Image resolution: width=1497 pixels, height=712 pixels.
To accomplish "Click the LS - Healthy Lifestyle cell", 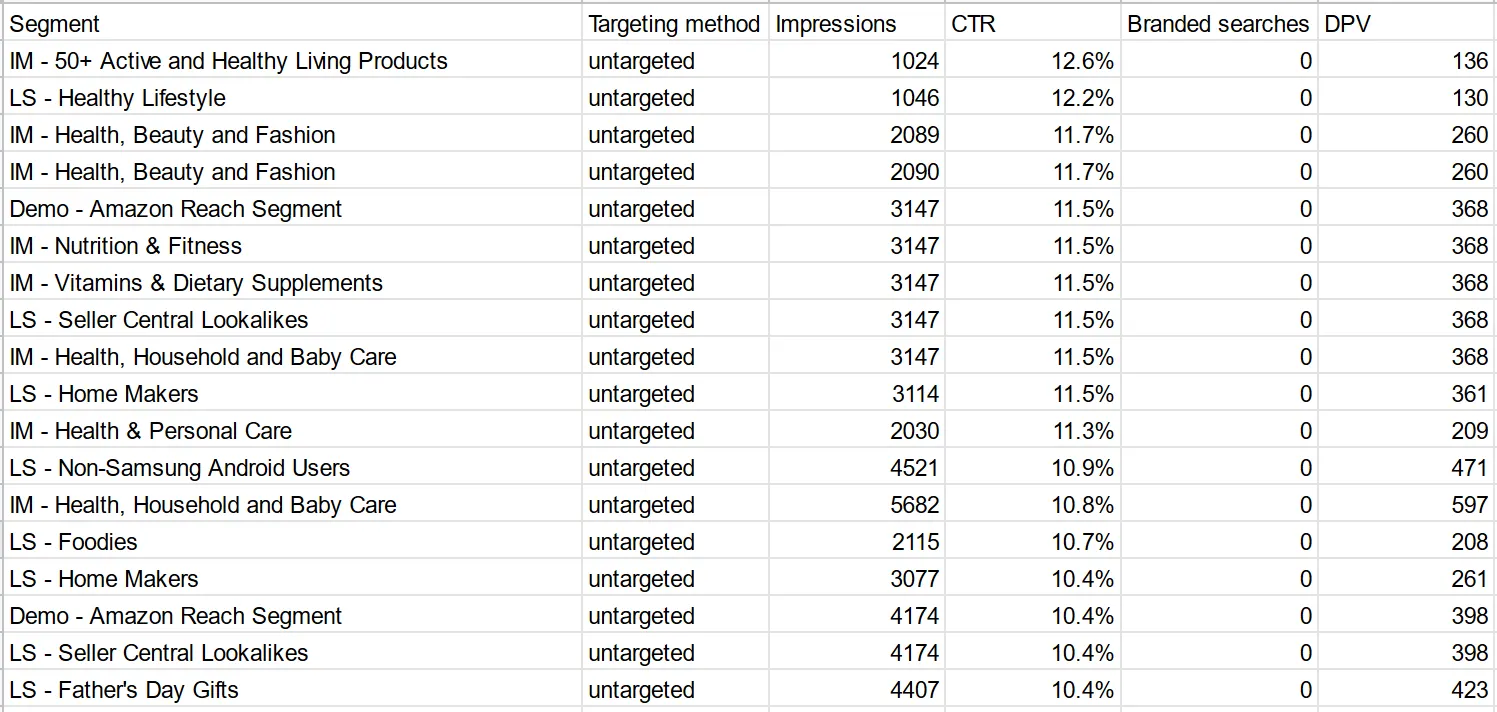I will click(292, 98).
